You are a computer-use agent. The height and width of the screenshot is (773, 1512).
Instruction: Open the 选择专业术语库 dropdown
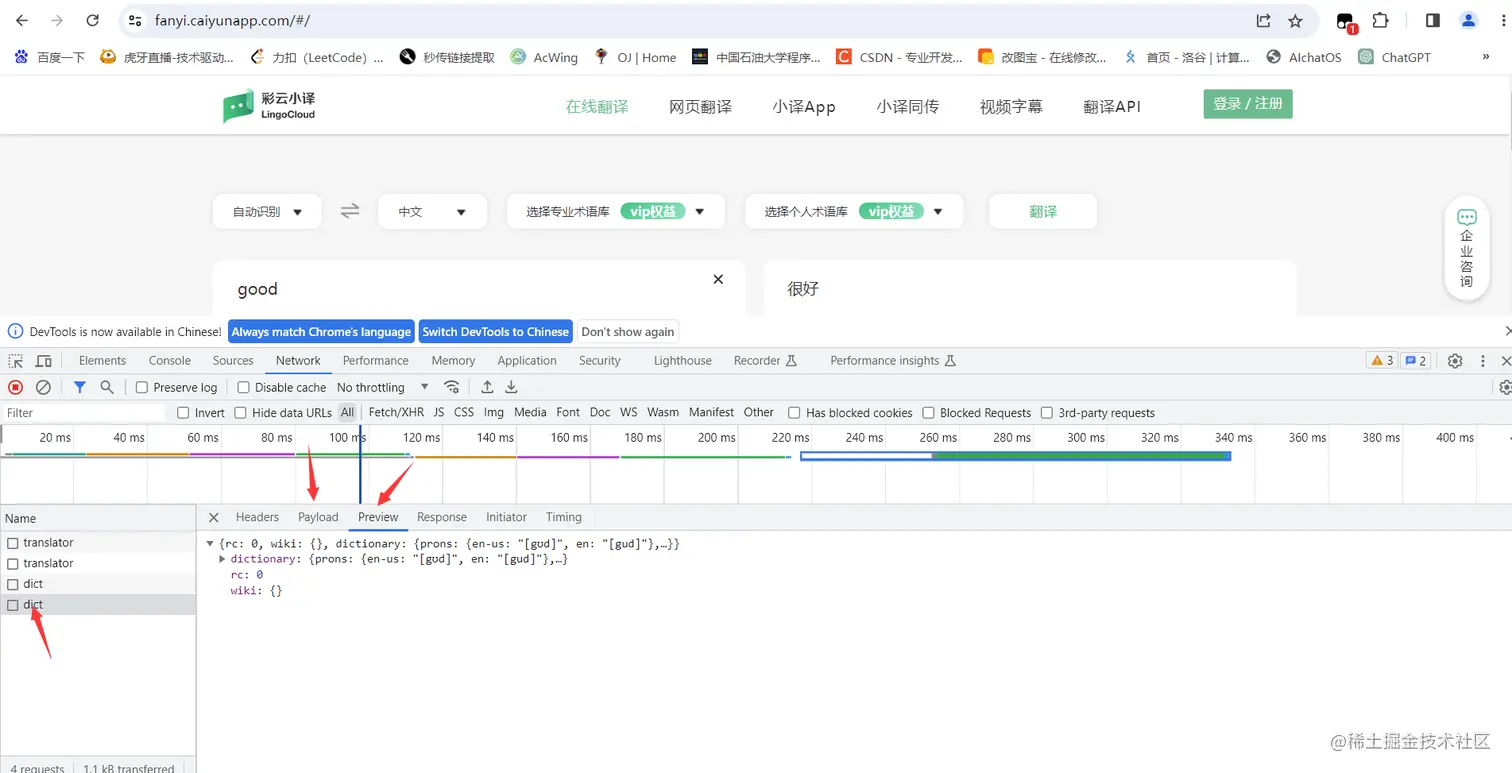click(616, 212)
